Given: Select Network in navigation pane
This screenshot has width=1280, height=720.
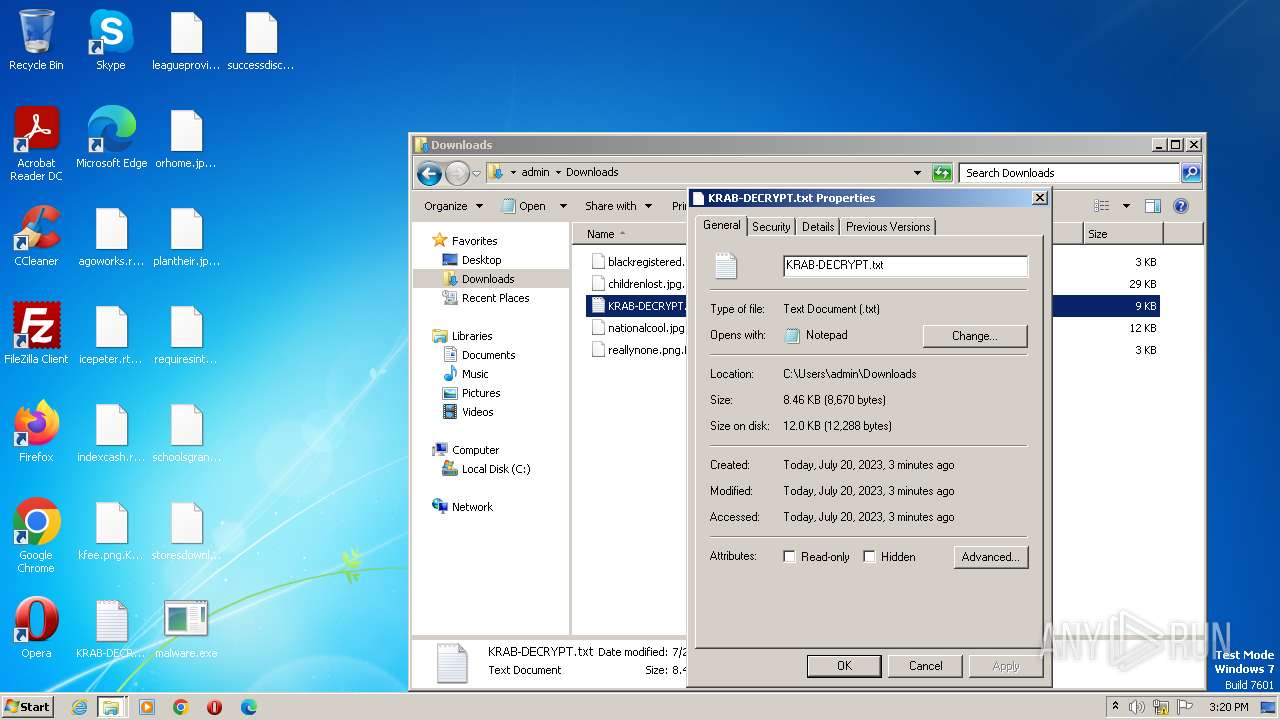Looking at the screenshot, I should coord(472,507).
